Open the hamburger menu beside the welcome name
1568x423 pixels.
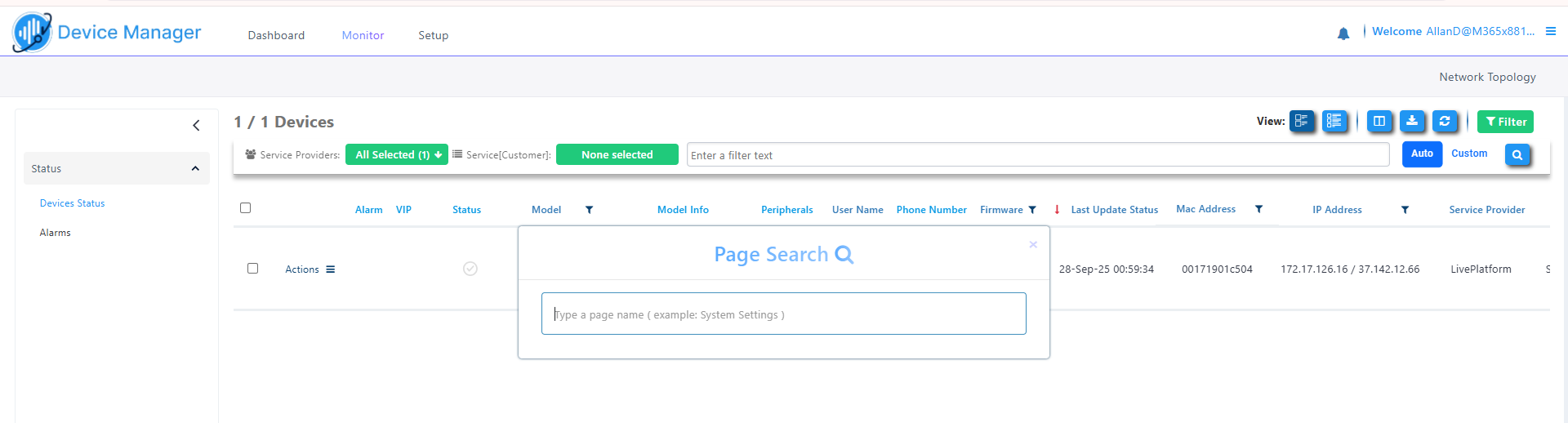pyautogui.click(x=1551, y=32)
